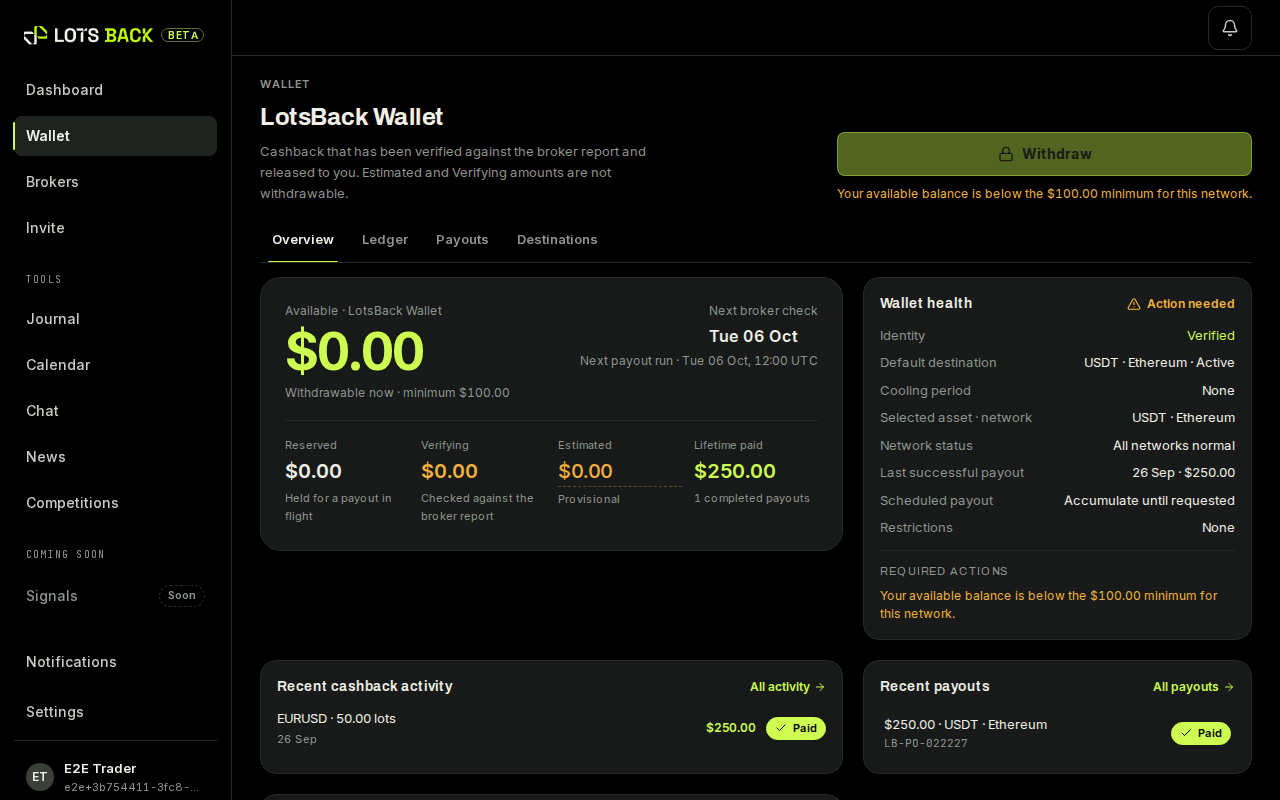Click the E2E Trader profile name
The image size is (1280, 800).
pyautogui.click(x=100, y=769)
